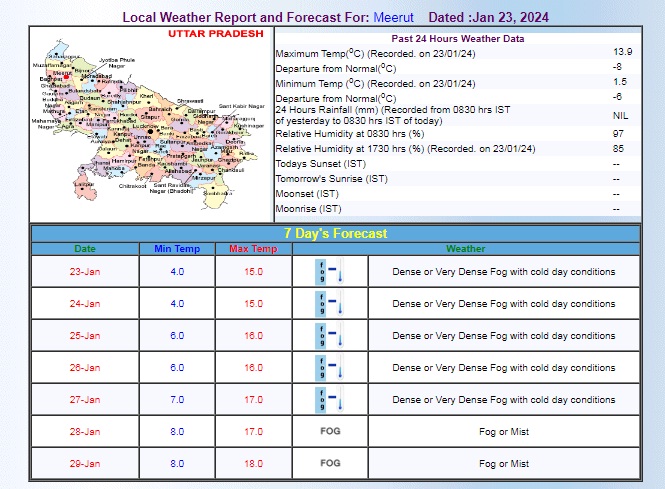Image resolution: width=665 pixels, height=489 pixels.
Task: Click the FOG text icon for 29-Jan
Action: click(330, 463)
